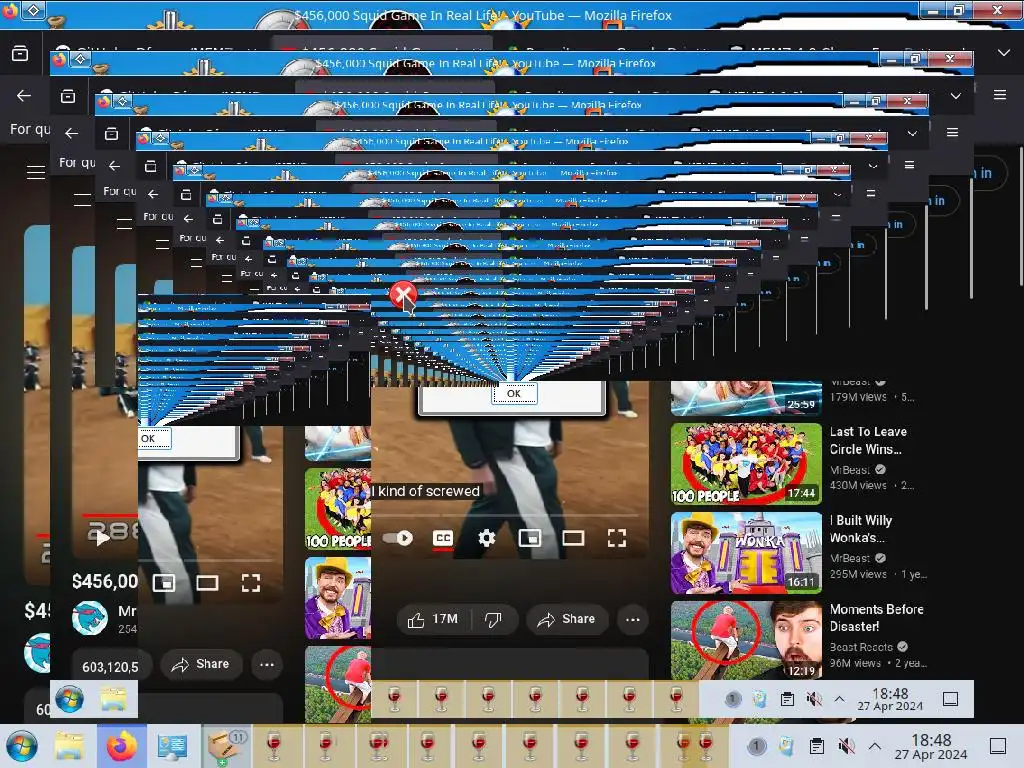1024x768 pixels.
Task: Open the 18:48 clock on bottom taskbar
Action: click(x=931, y=746)
